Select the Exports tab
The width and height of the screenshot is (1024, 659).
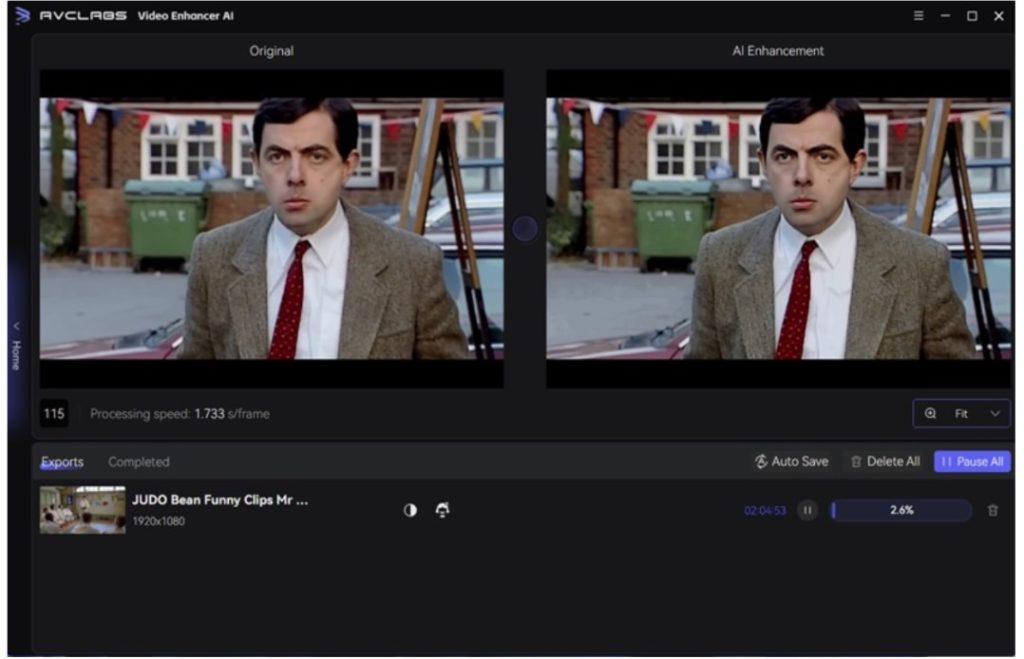point(62,461)
